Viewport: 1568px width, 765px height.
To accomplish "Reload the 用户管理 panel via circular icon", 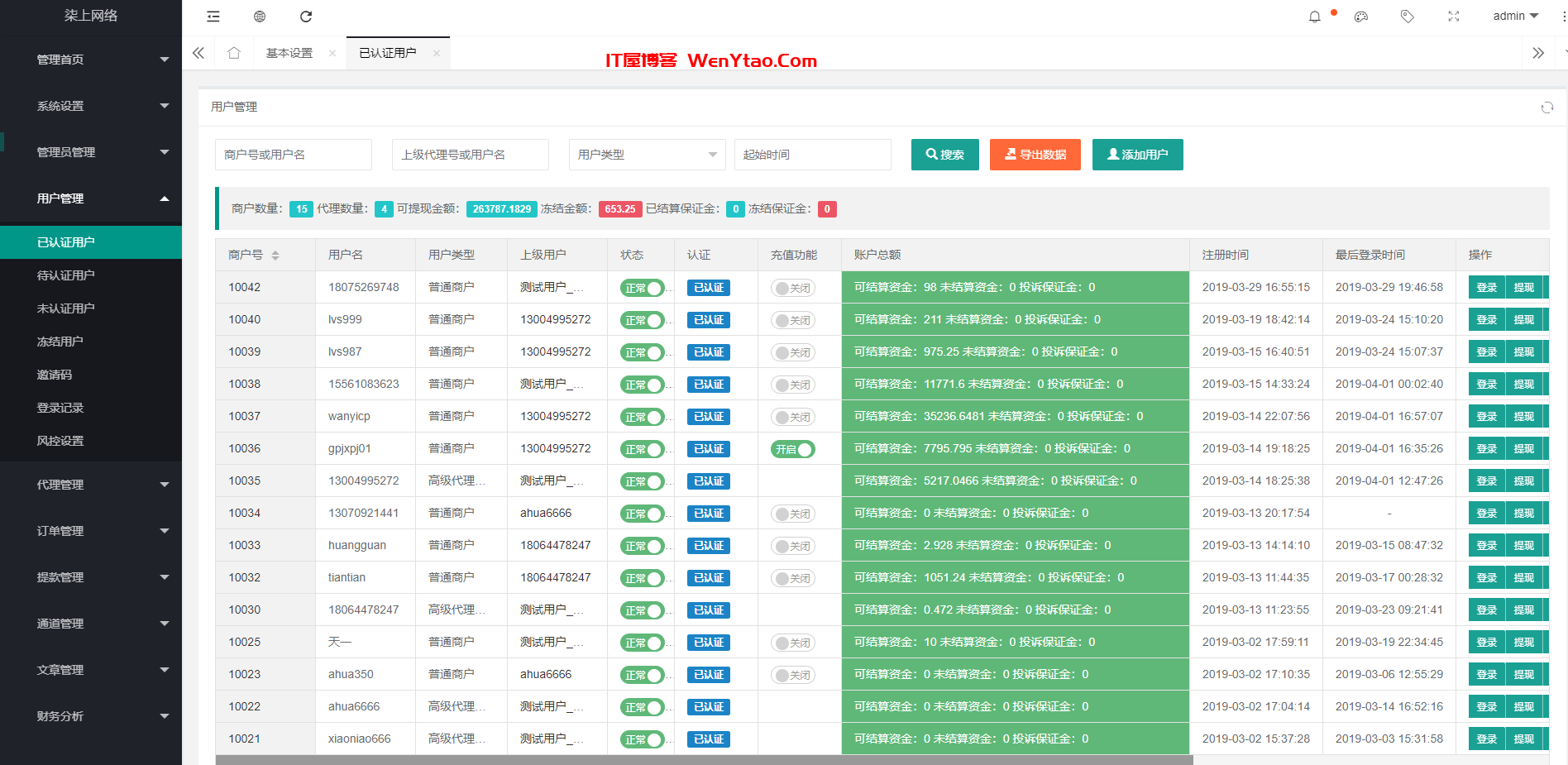I will tap(1546, 108).
